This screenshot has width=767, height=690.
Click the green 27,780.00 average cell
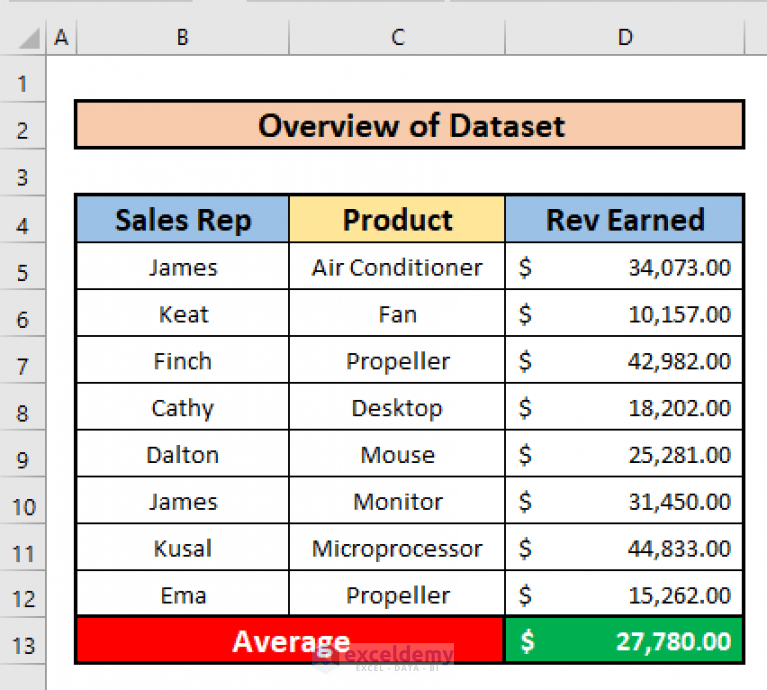[x=624, y=640]
